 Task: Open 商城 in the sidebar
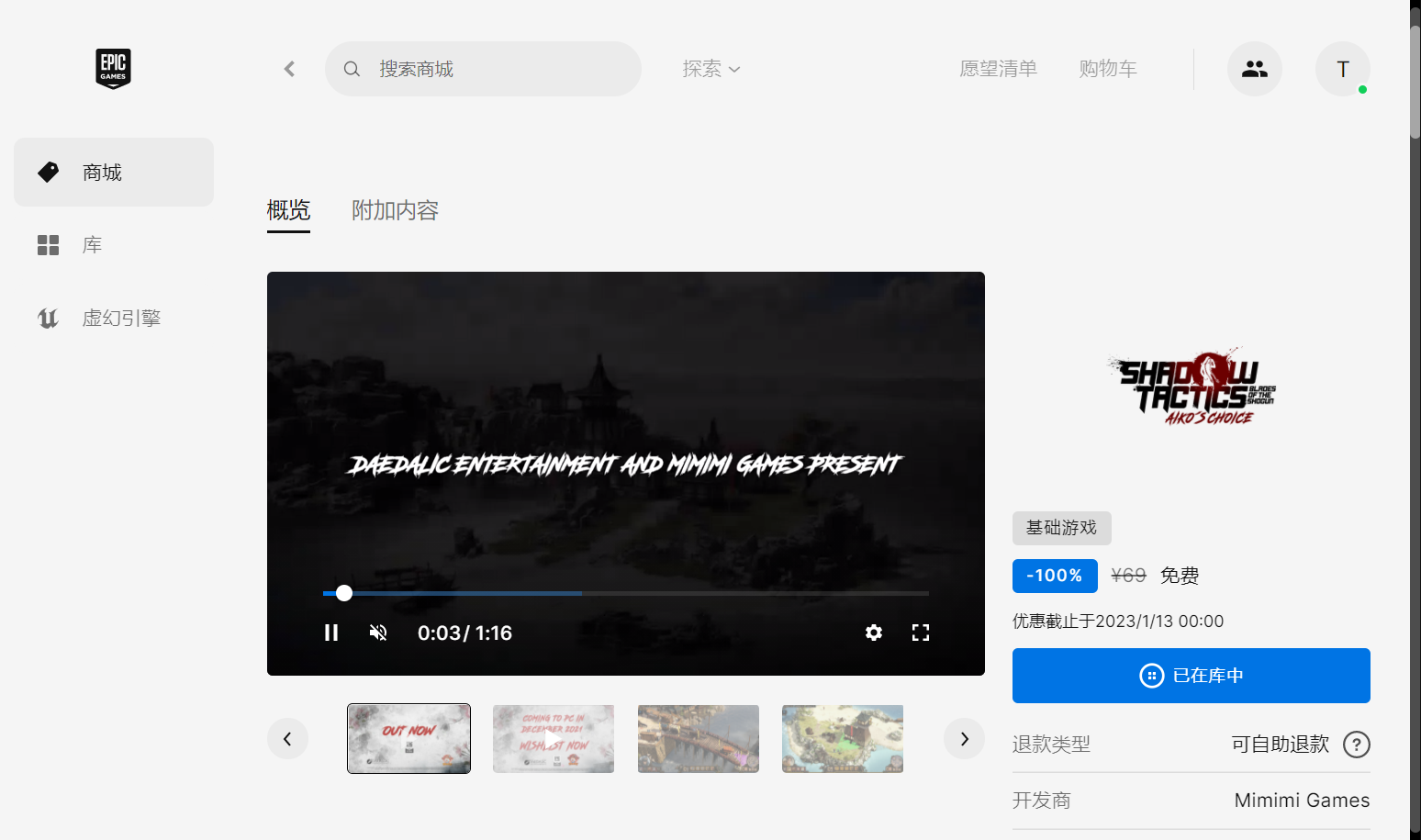tap(114, 172)
